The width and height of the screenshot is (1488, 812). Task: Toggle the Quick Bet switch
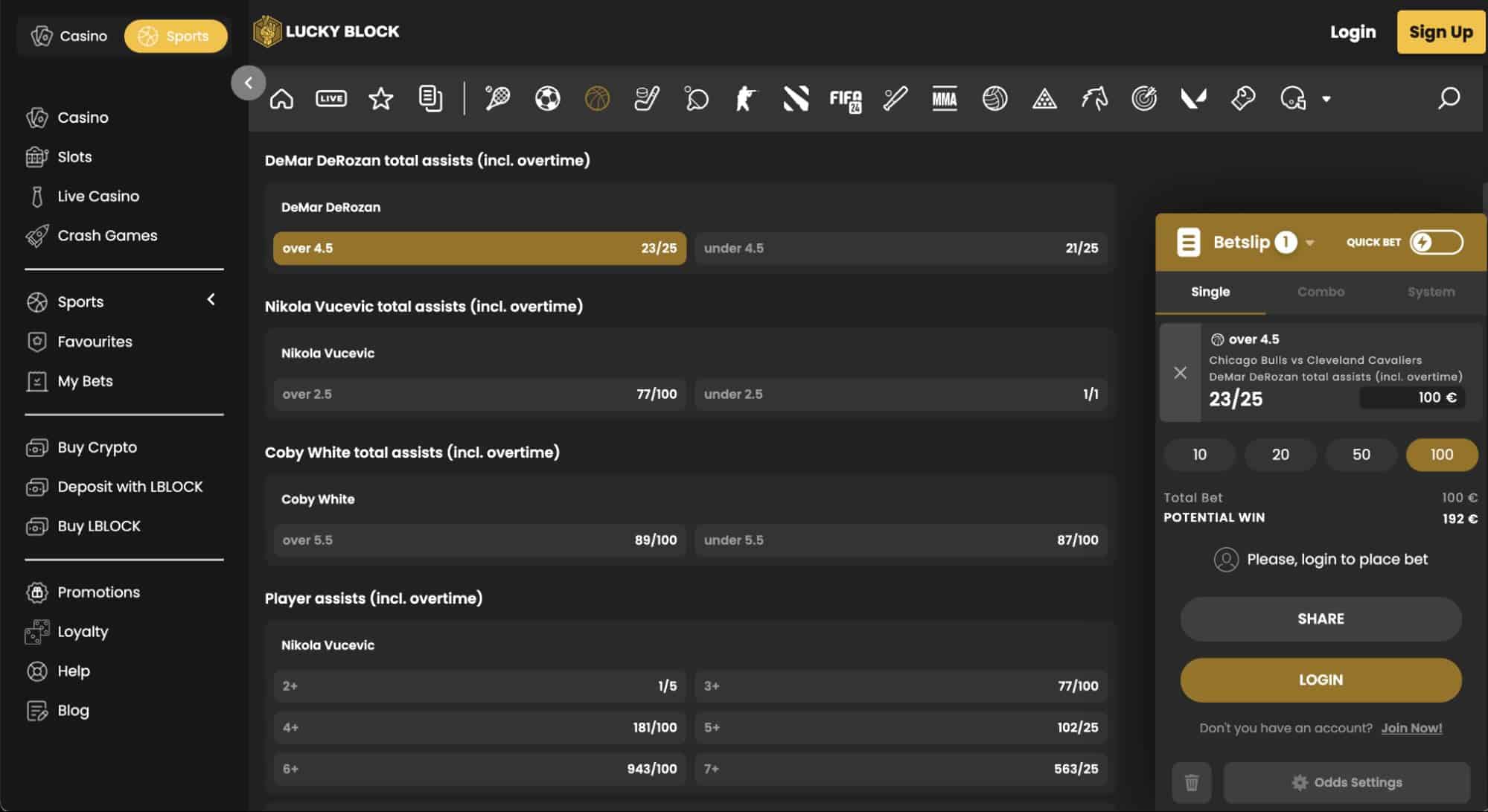coord(1436,242)
